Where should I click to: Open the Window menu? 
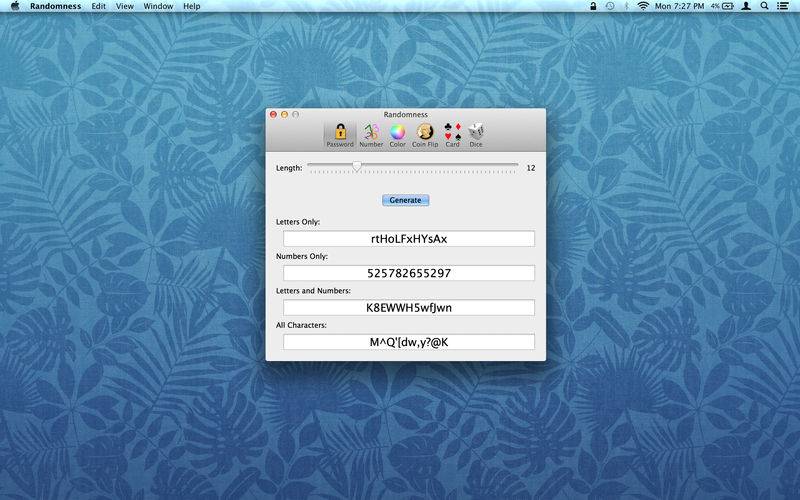(x=158, y=6)
